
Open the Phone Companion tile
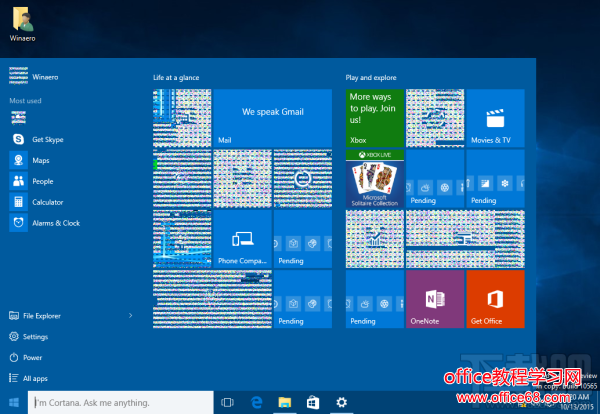(x=242, y=238)
